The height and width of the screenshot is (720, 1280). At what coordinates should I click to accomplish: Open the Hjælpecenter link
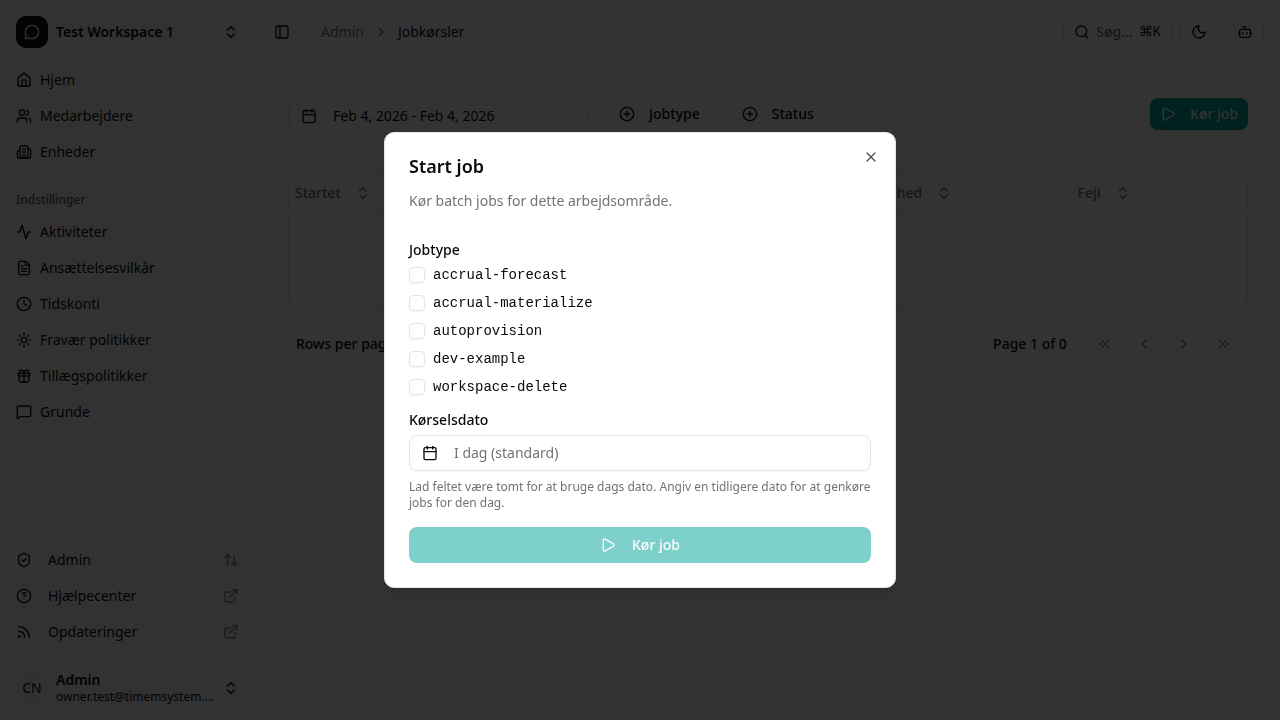coord(92,595)
